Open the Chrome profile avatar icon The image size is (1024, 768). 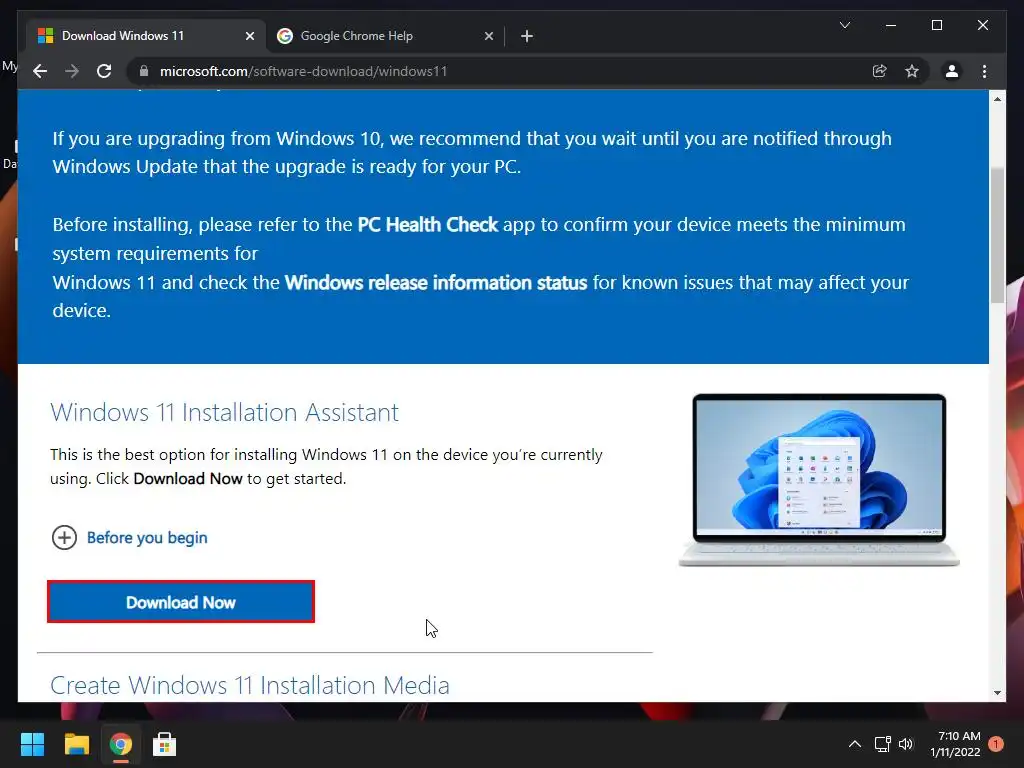tap(952, 71)
